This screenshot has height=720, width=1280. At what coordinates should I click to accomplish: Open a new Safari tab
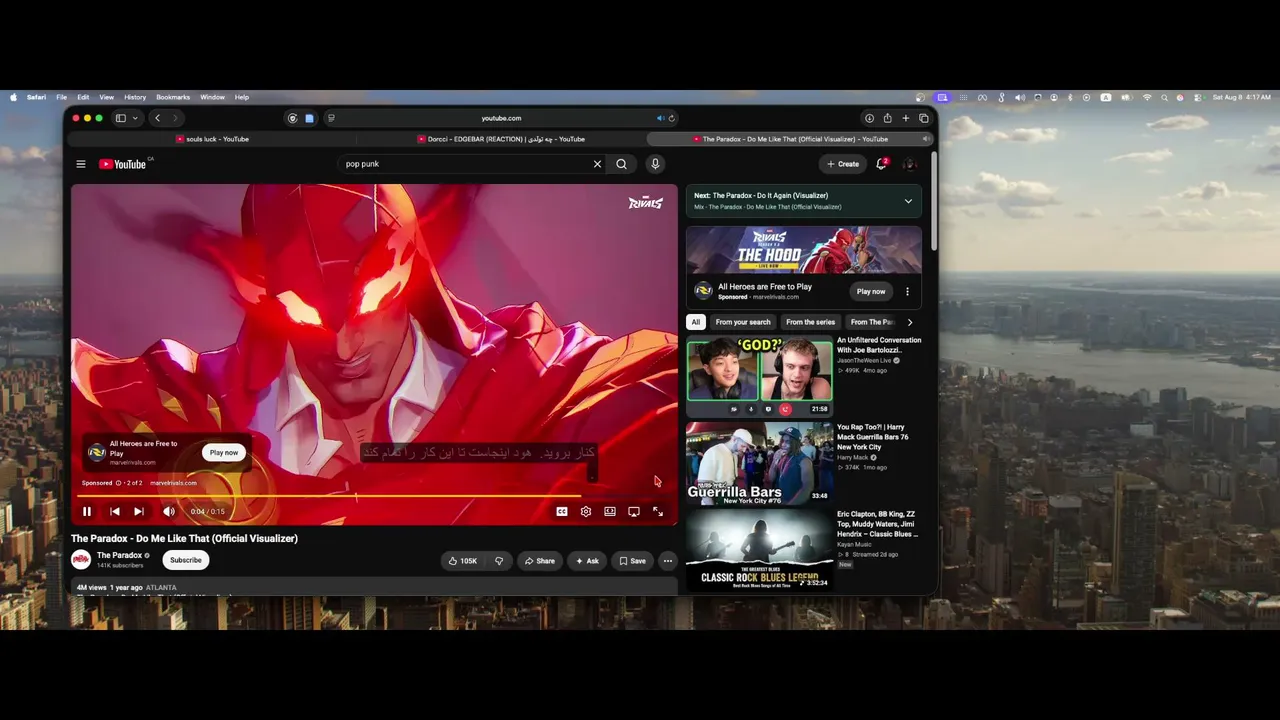tap(905, 118)
